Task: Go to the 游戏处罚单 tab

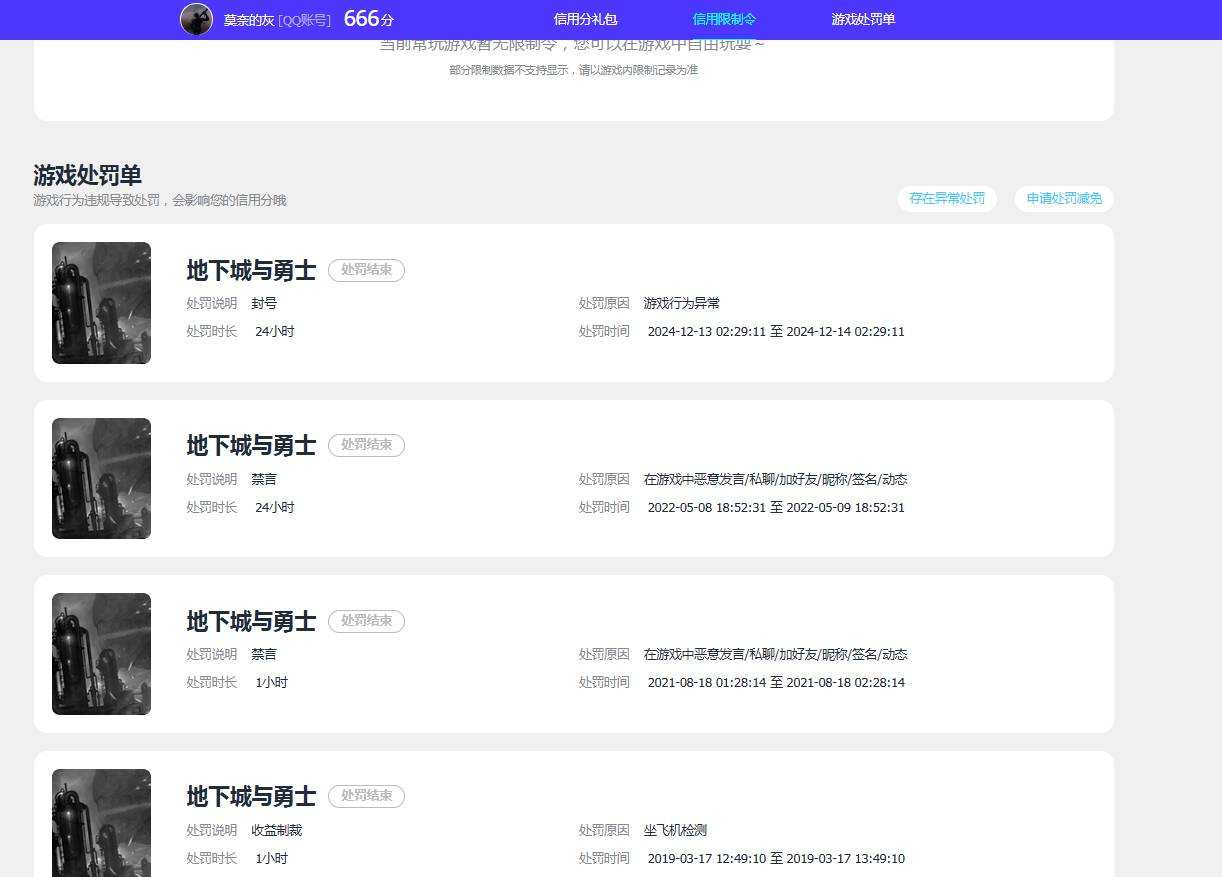Action: click(x=863, y=19)
